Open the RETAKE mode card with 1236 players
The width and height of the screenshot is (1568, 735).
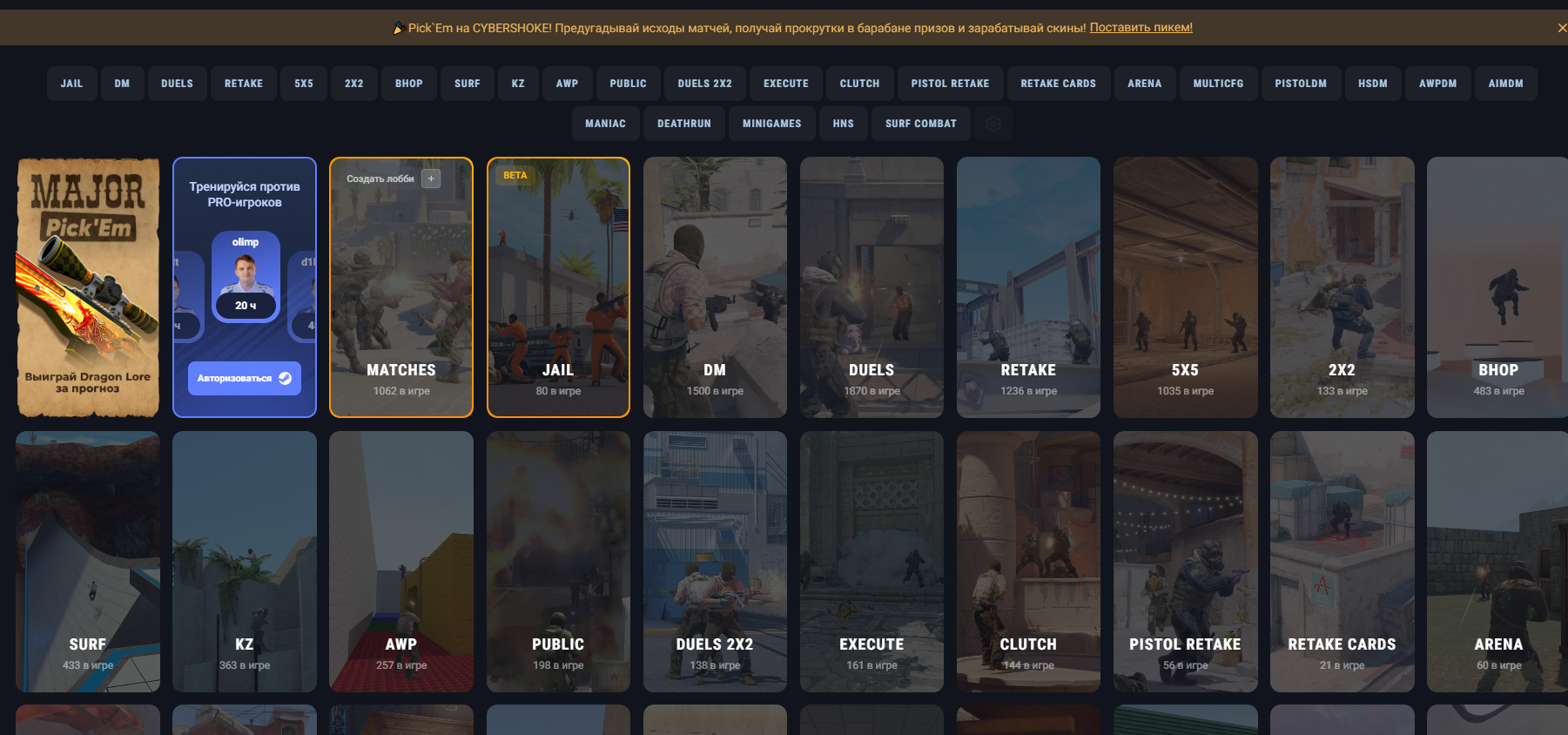(1028, 287)
